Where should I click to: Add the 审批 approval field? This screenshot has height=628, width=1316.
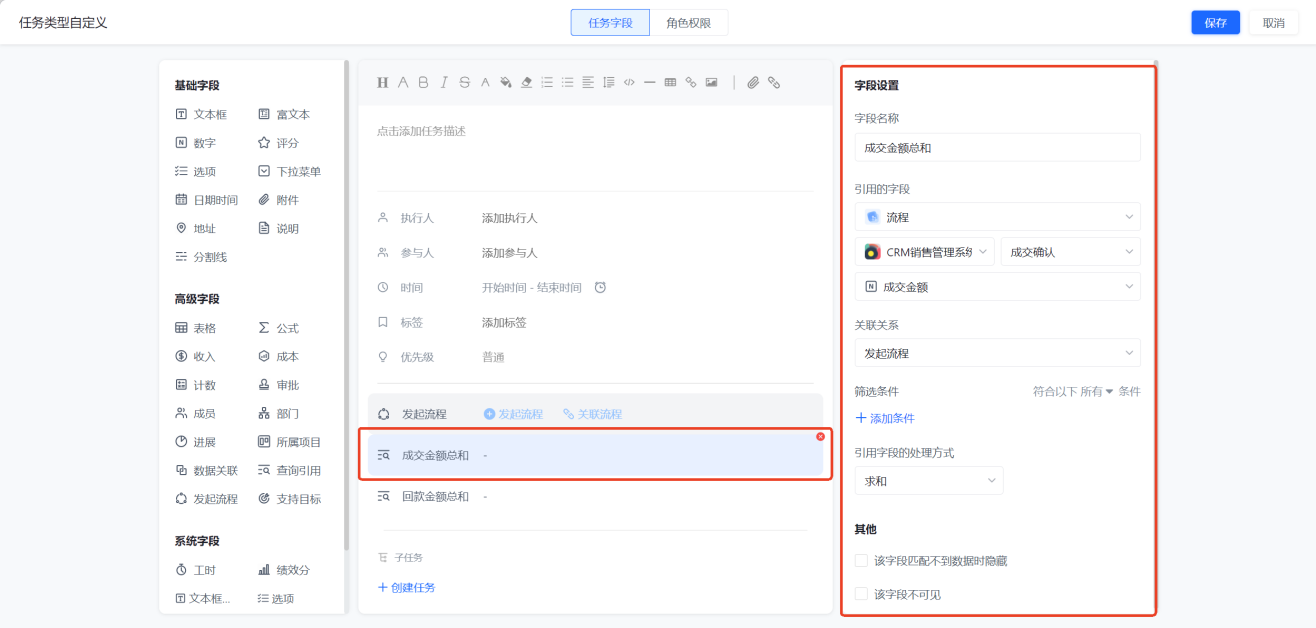point(278,385)
